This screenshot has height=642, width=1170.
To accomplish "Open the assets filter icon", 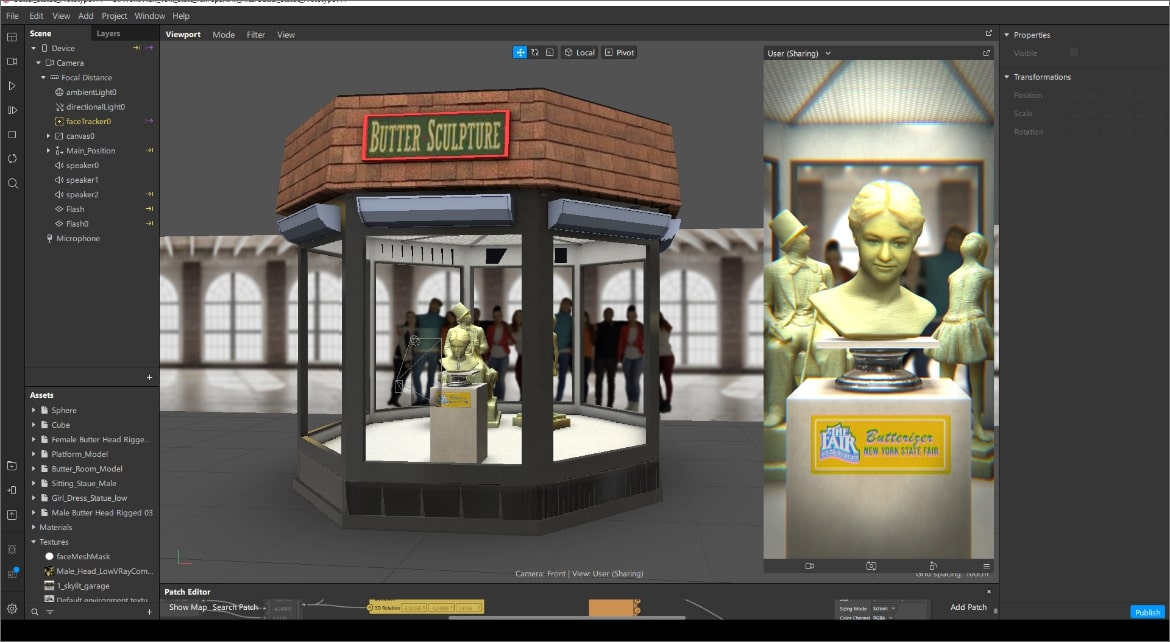I will 50,612.
